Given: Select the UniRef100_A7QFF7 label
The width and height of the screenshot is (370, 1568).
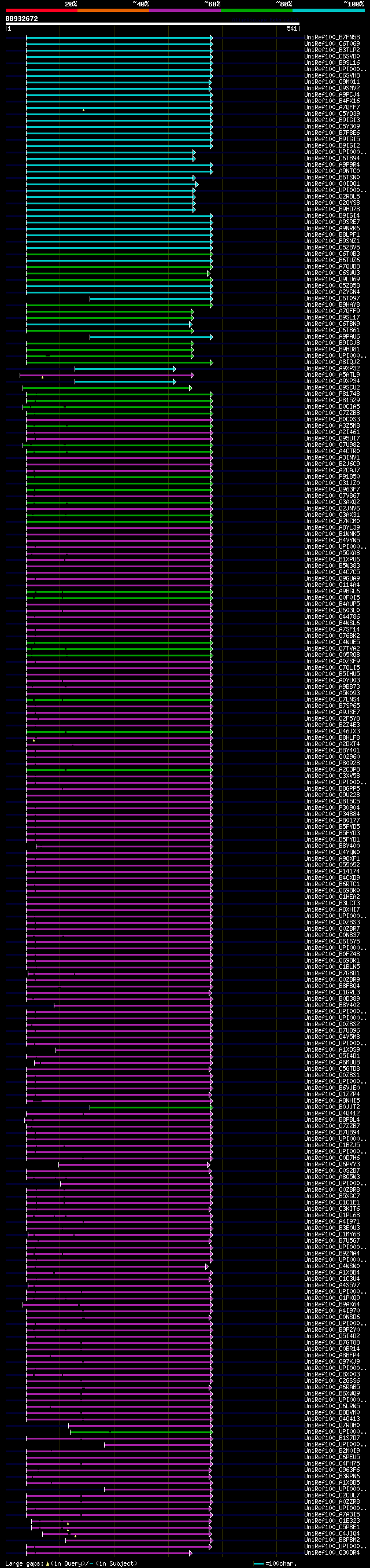Looking at the screenshot, I should pyautogui.click(x=332, y=108).
